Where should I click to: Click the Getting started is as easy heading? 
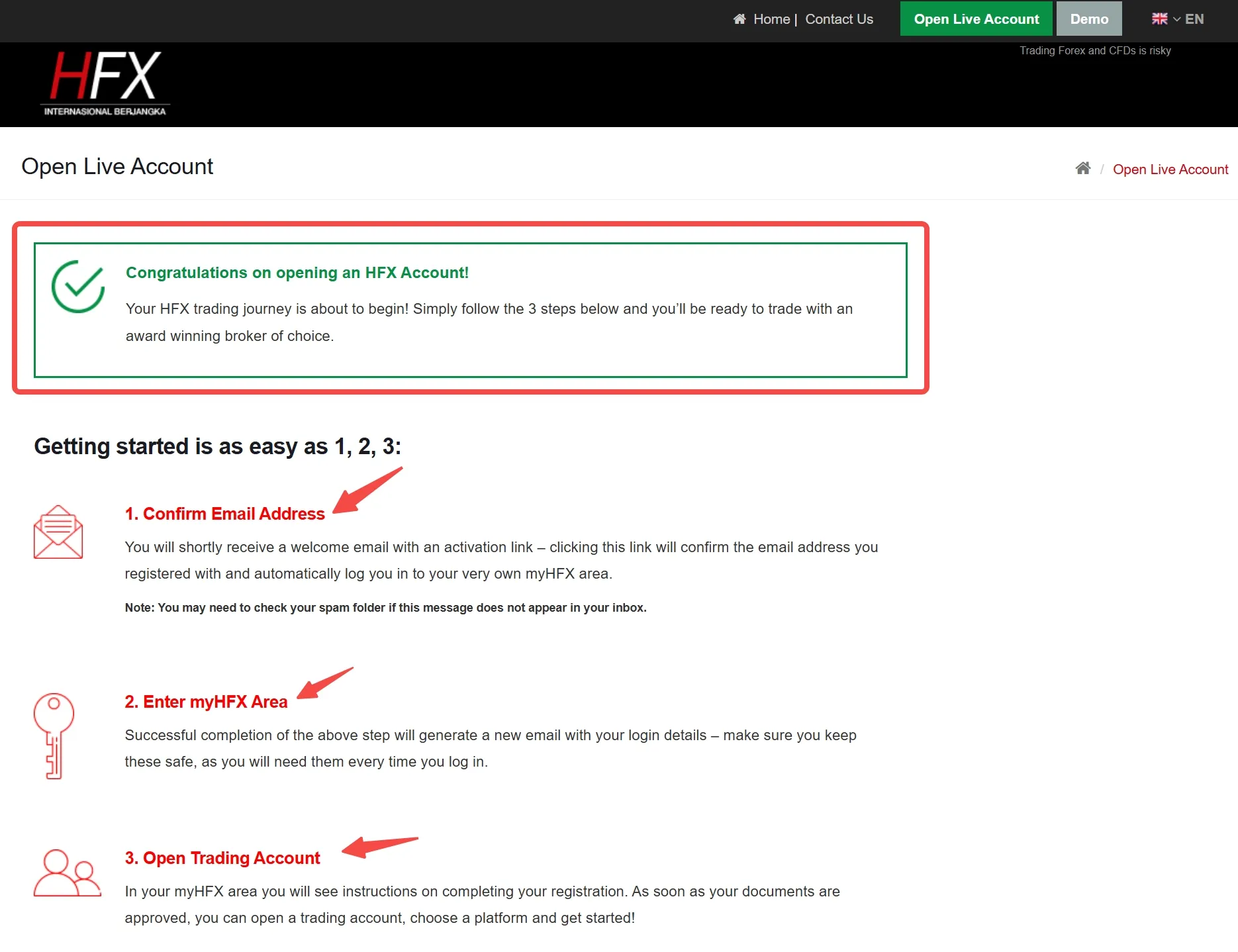(x=218, y=446)
